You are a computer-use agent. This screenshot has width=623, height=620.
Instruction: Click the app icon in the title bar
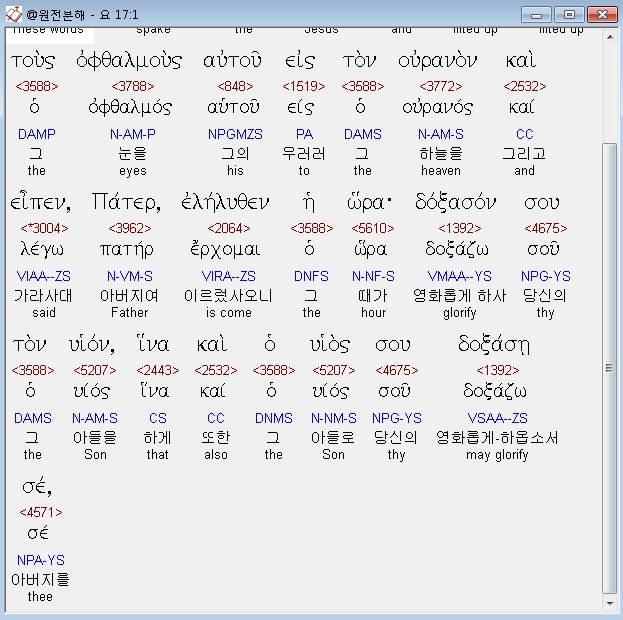[x=14, y=15]
